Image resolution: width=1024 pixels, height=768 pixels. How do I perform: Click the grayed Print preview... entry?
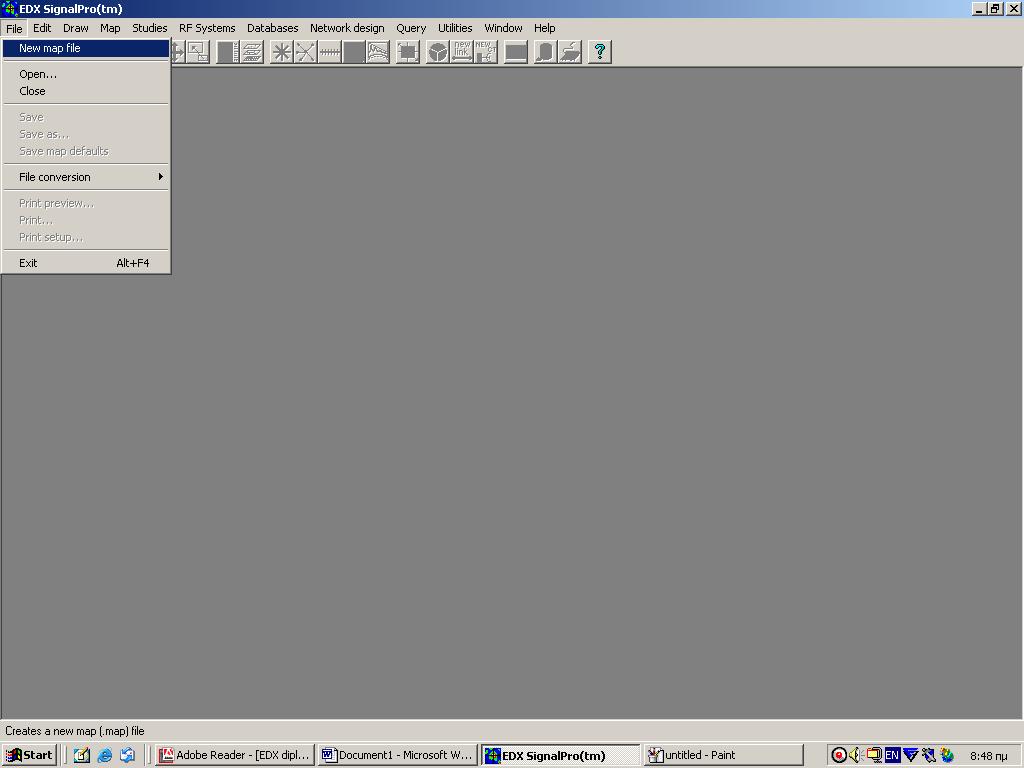click(x=86, y=203)
